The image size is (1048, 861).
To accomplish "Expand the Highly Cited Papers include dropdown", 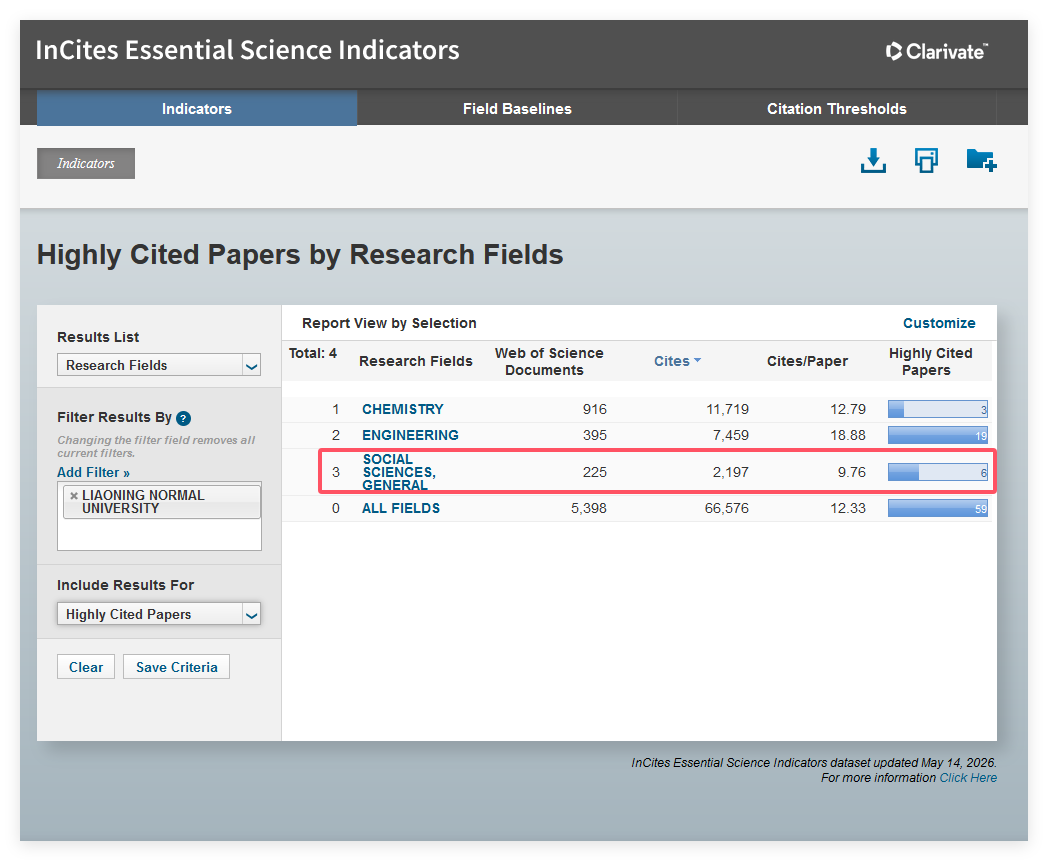I will click(x=159, y=614).
